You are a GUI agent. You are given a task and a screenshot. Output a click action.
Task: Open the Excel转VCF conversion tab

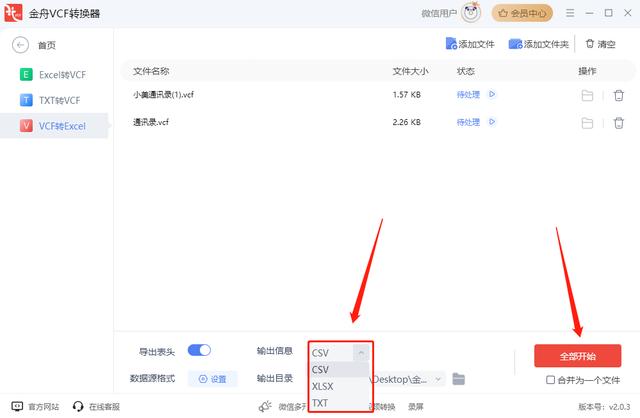pyautogui.click(x=53, y=75)
